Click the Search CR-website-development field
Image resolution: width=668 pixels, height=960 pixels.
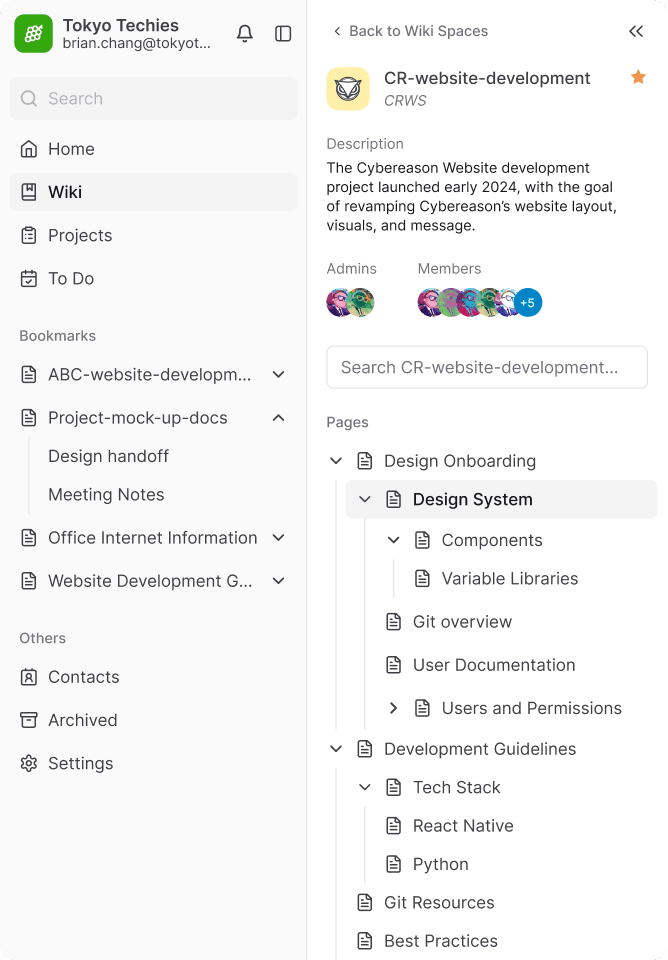pyautogui.click(x=487, y=367)
